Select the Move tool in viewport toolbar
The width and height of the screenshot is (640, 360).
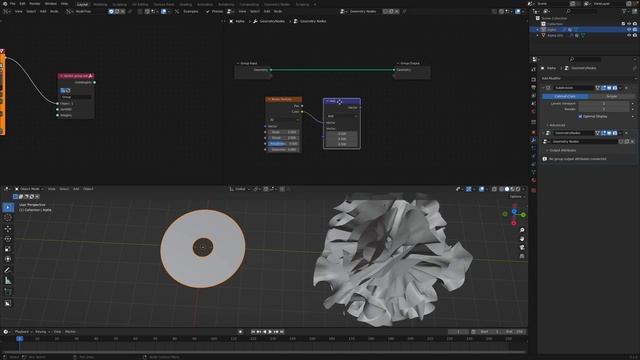8,229
